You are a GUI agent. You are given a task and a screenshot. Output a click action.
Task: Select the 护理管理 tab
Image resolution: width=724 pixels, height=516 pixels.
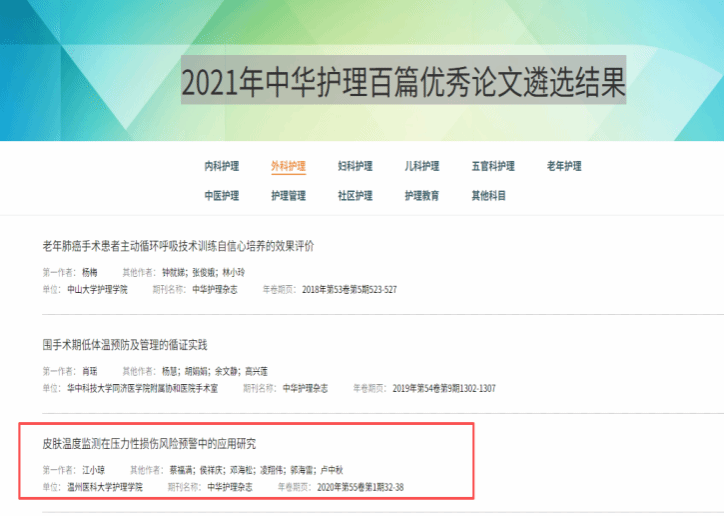(x=288, y=196)
